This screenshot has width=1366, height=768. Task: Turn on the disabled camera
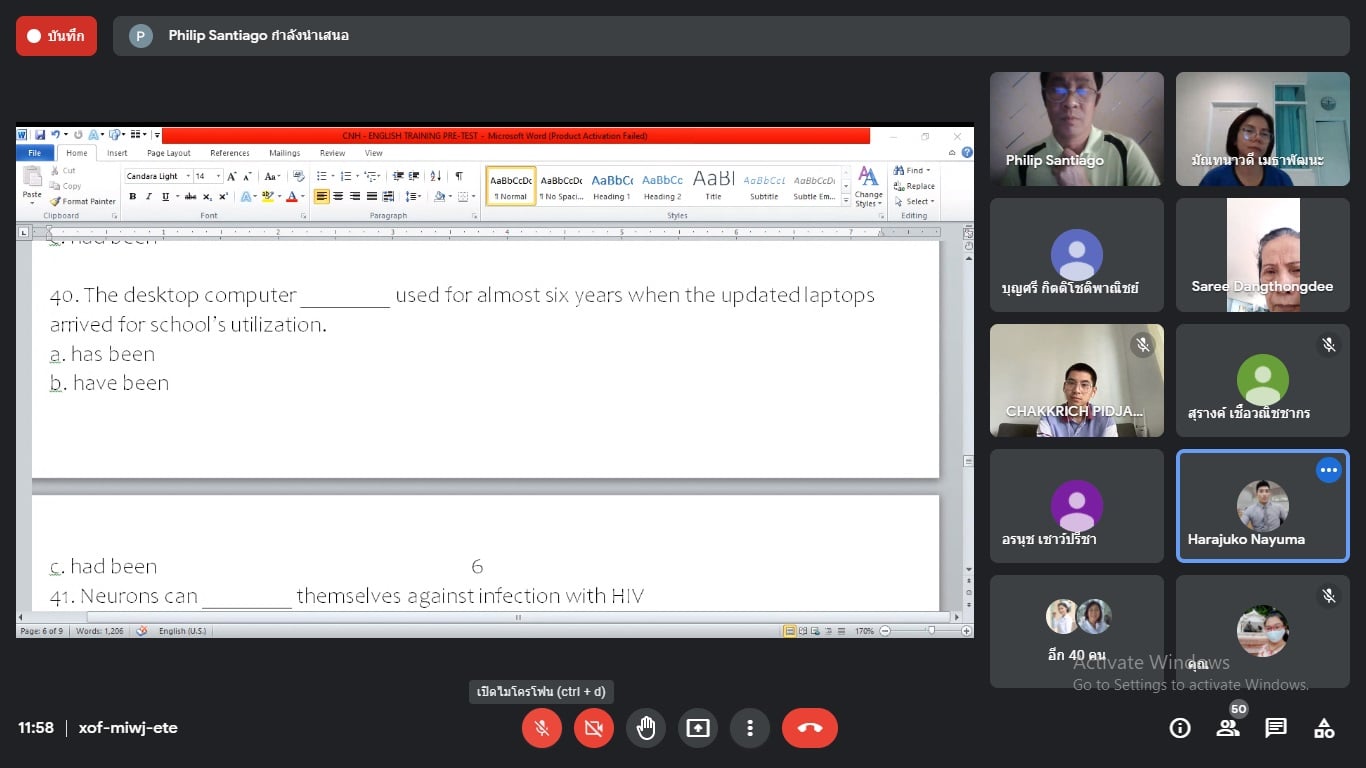click(594, 728)
